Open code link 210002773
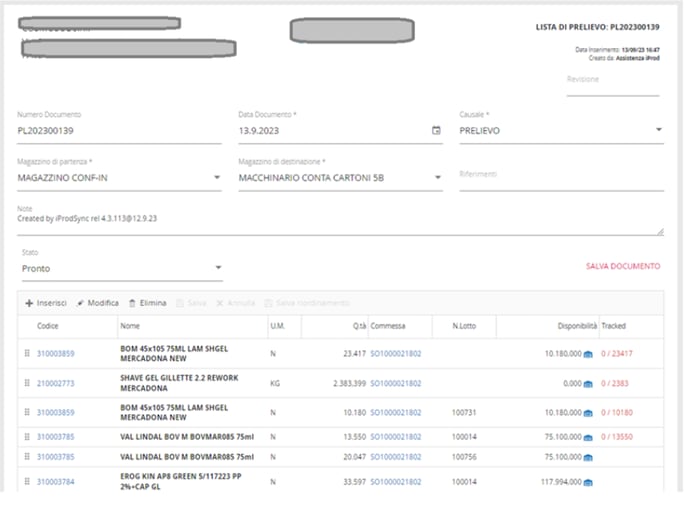 point(56,383)
